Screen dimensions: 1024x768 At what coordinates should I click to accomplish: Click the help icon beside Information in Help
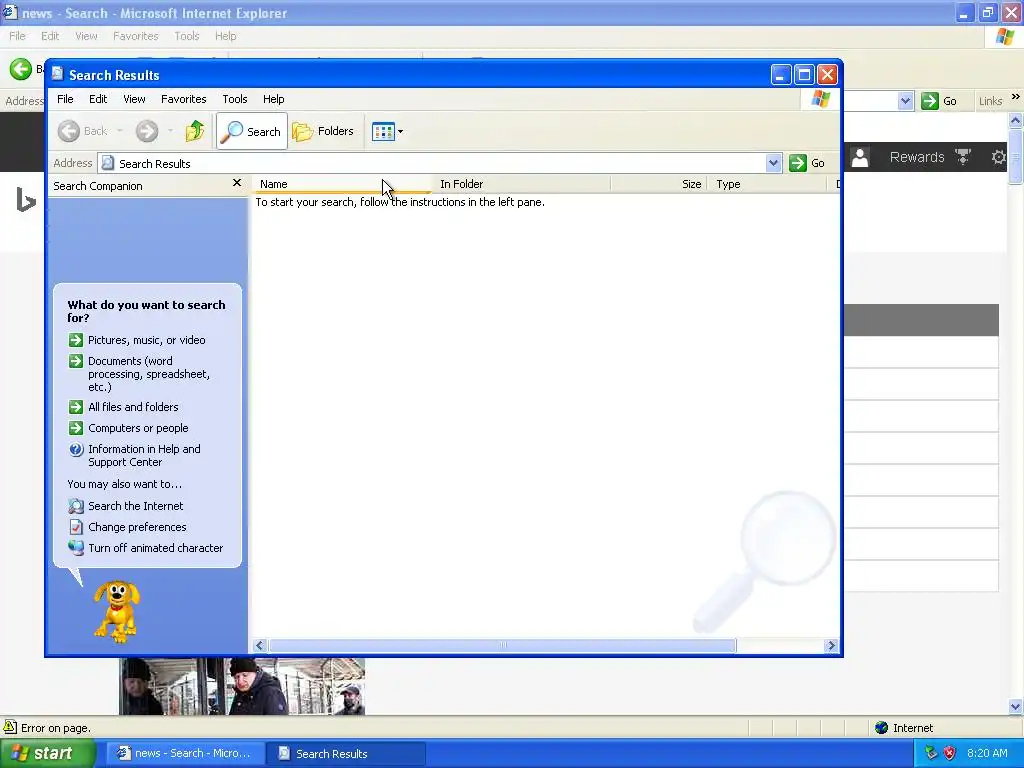(x=76, y=449)
